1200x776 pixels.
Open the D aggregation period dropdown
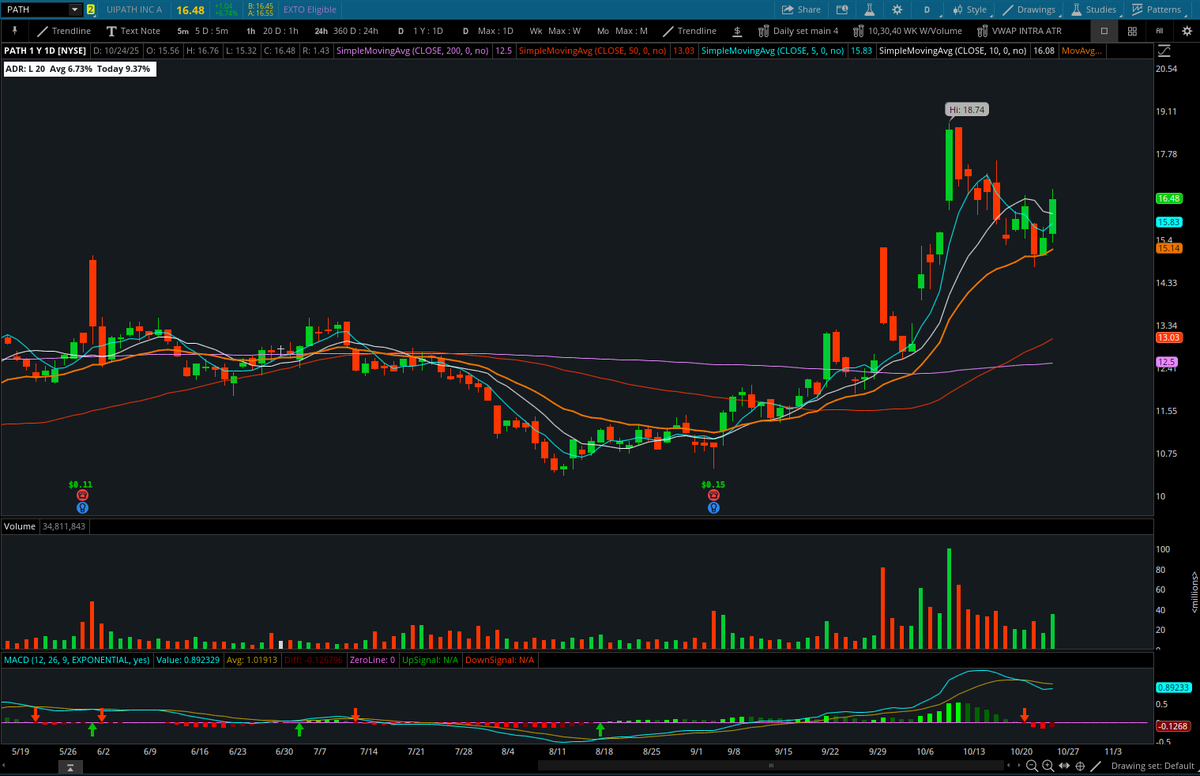tap(927, 9)
